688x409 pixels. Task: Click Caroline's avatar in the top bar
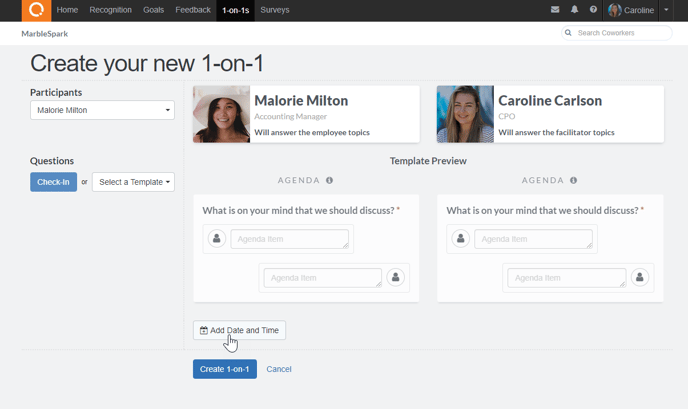point(615,10)
